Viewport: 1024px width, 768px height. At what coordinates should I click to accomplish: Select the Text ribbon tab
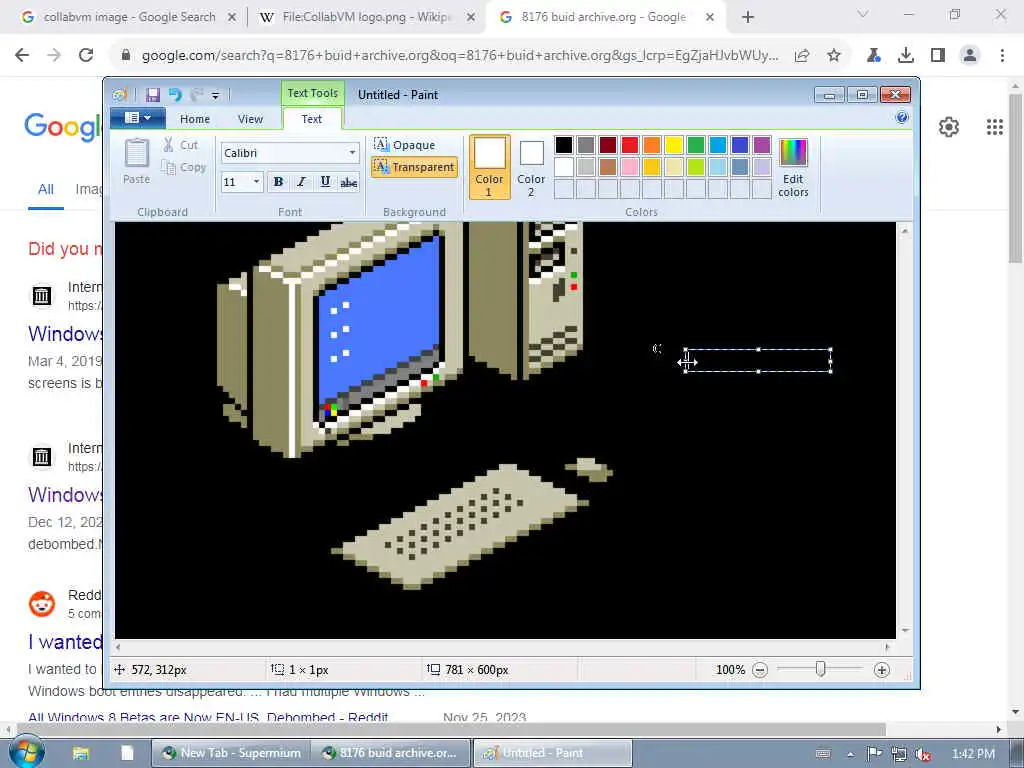312,119
